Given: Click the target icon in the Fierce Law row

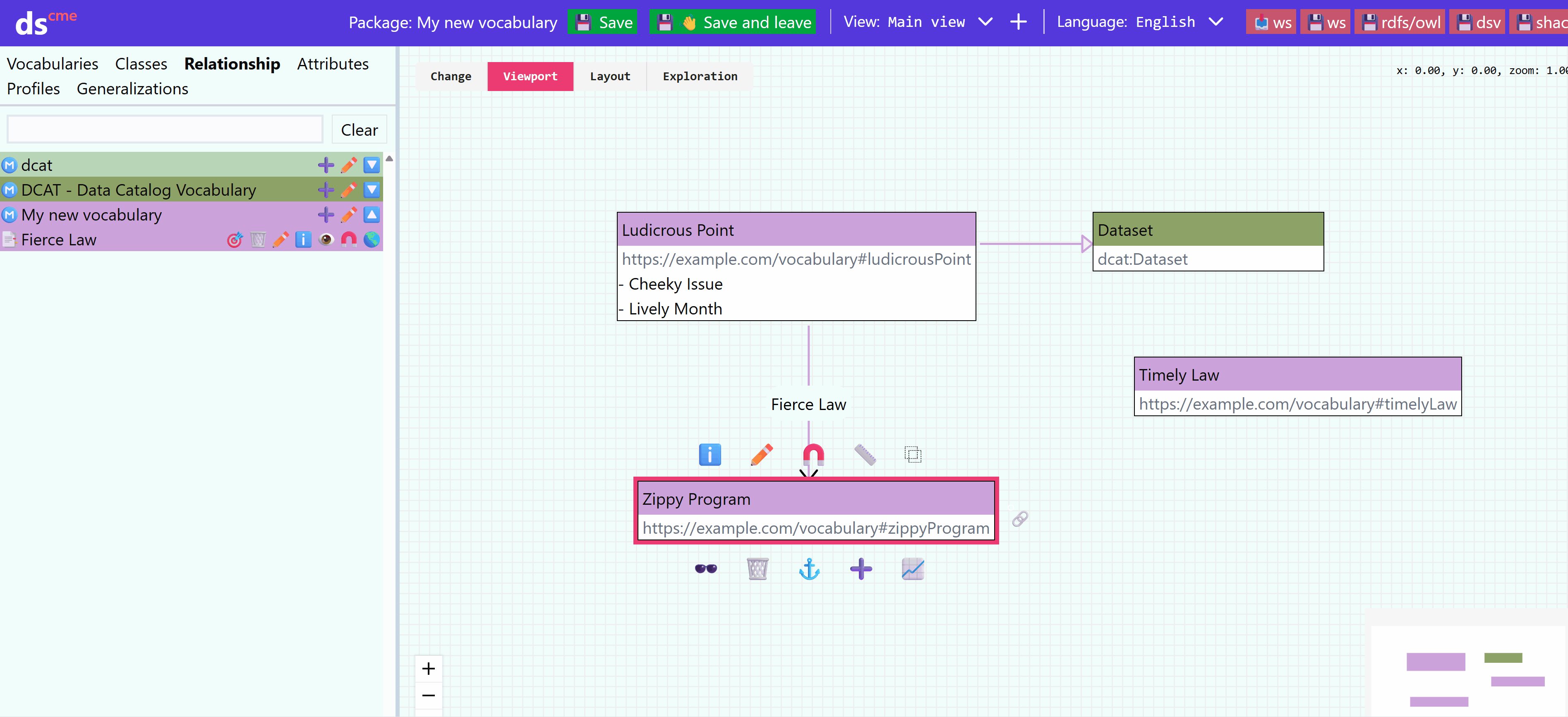Looking at the screenshot, I should pyautogui.click(x=234, y=240).
